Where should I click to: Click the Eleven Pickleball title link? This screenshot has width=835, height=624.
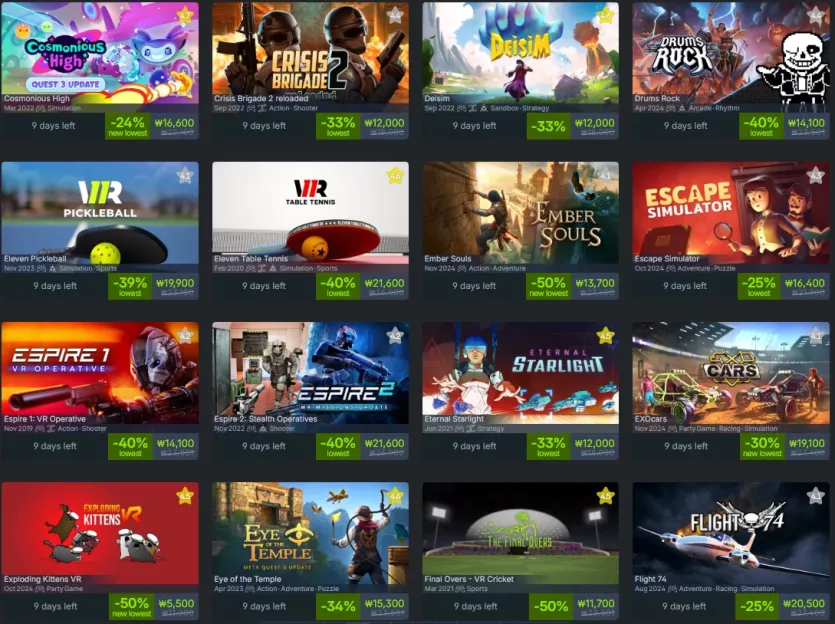(35, 259)
